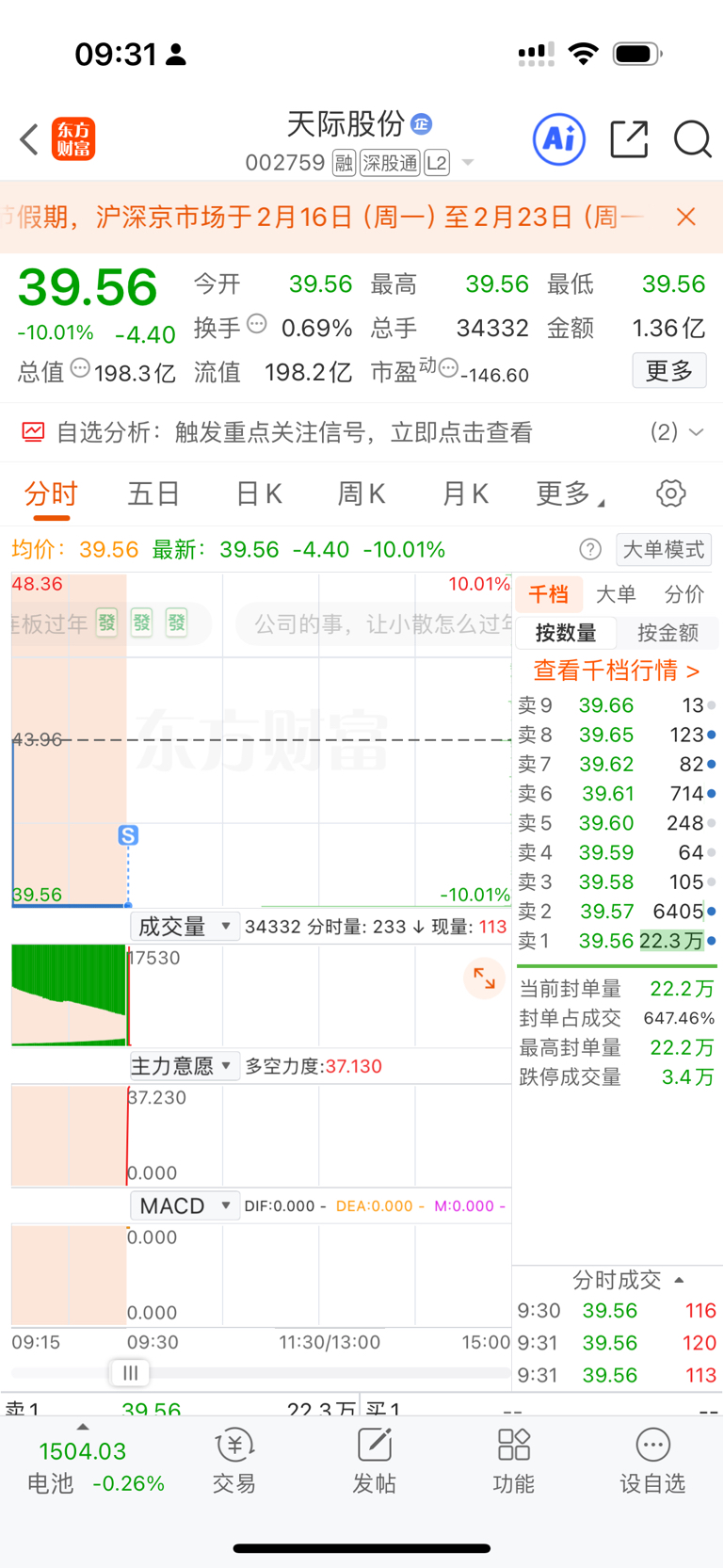Collapse the 分时成交 triangle
The height and width of the screenshot is (1568, 724).
[x=679, y=1280]
